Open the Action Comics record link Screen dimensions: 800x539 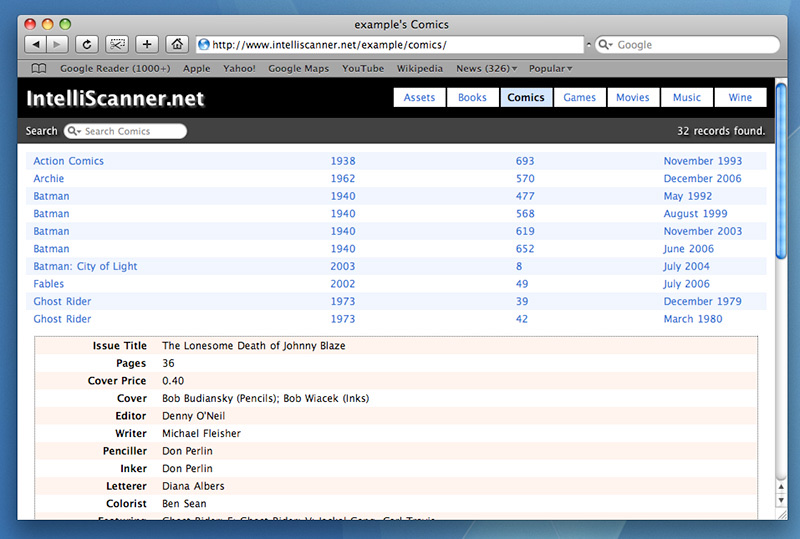(68, 161)
